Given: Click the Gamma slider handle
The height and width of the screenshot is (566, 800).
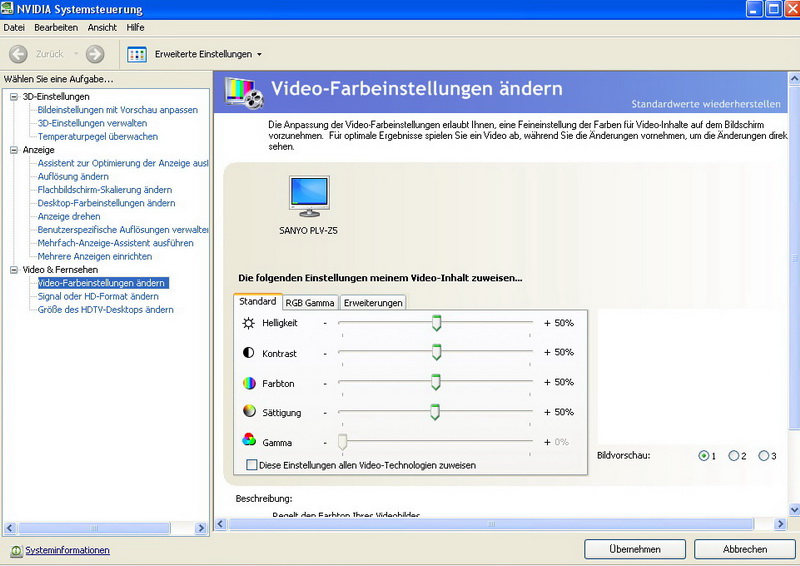Looking at the screenshot, I should click(x=343, y=441).
